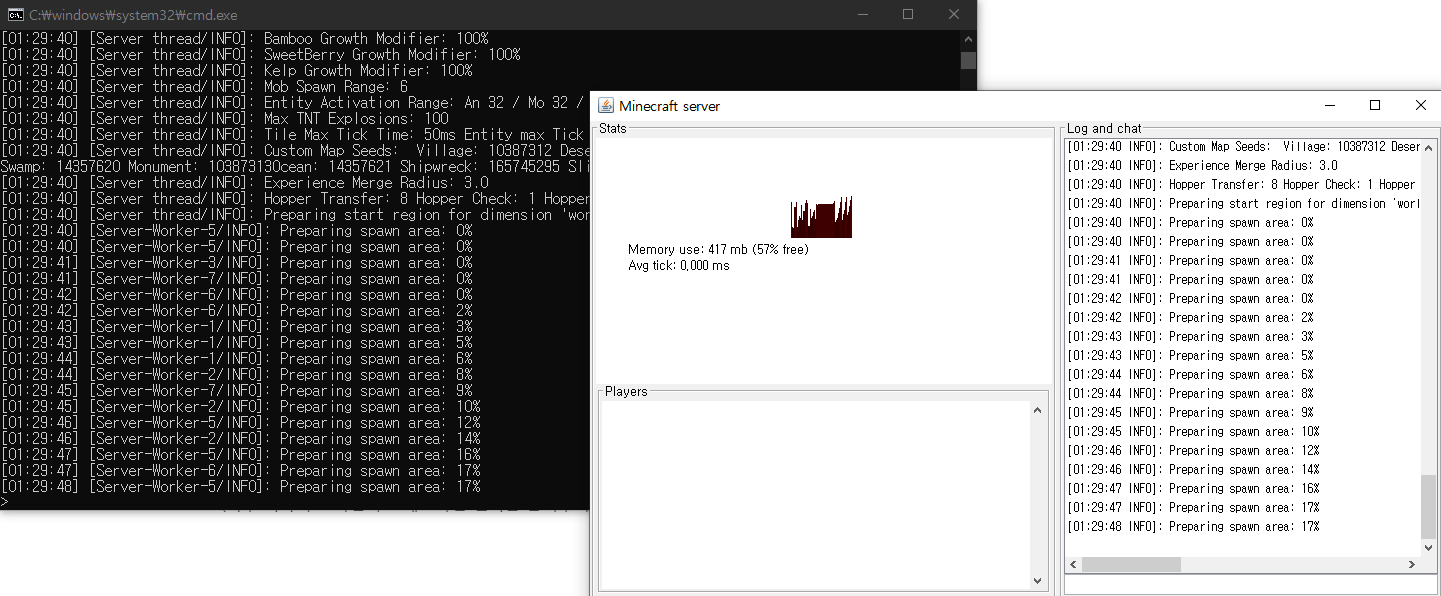Click the red memory usage graph
The height and width of the screenshot is (596, 1441).
coord(821,217)
